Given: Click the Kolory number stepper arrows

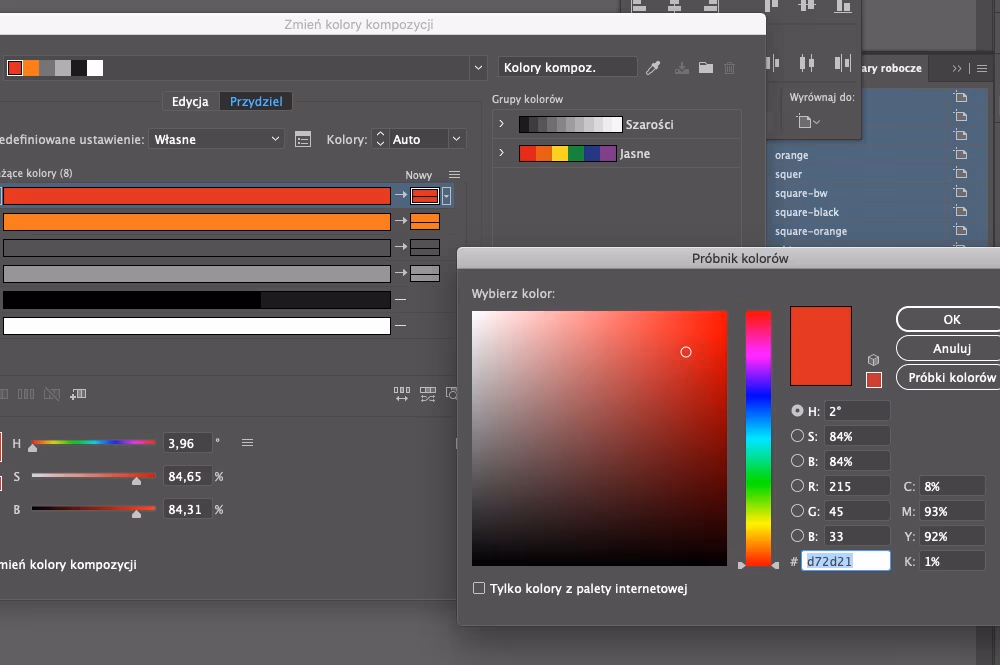Looking at the screenshot, I should click(x=380, y=139).
